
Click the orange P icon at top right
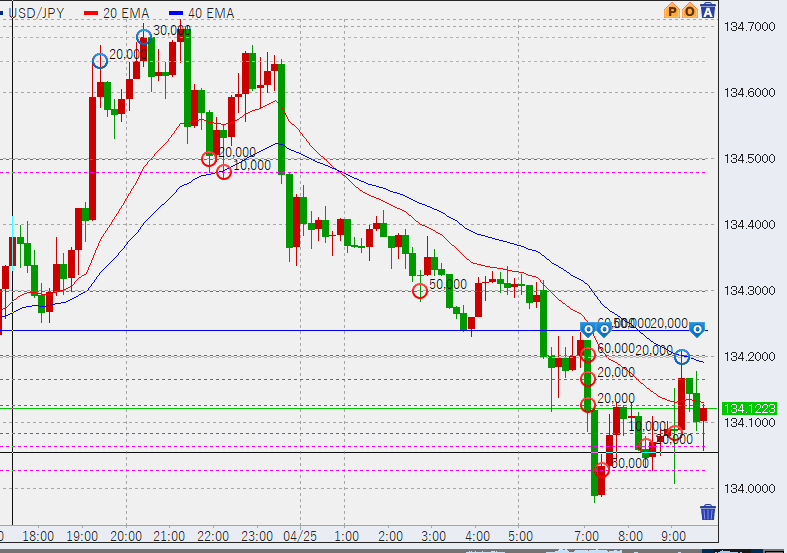[673, 11]
